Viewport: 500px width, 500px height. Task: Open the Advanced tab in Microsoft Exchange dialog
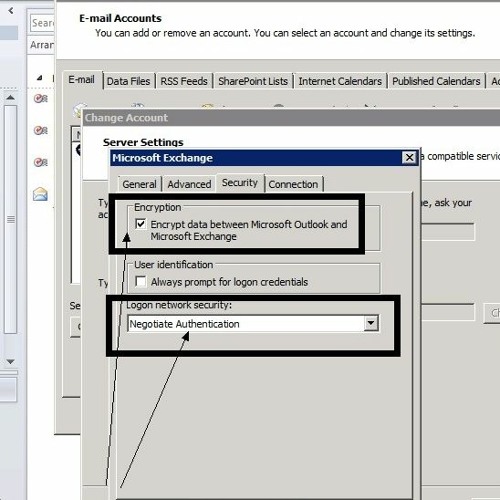(189, 184)
